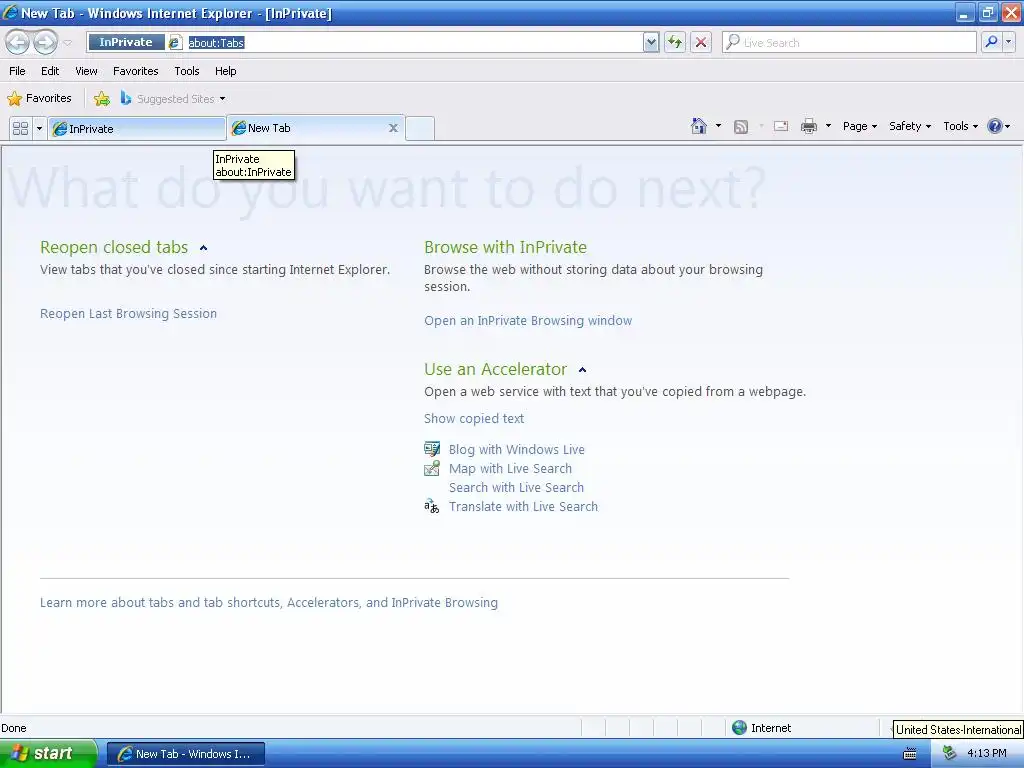The image size is (1024, 768).
Task: Click the Translate with Live Search link
Action: point(523,506)
